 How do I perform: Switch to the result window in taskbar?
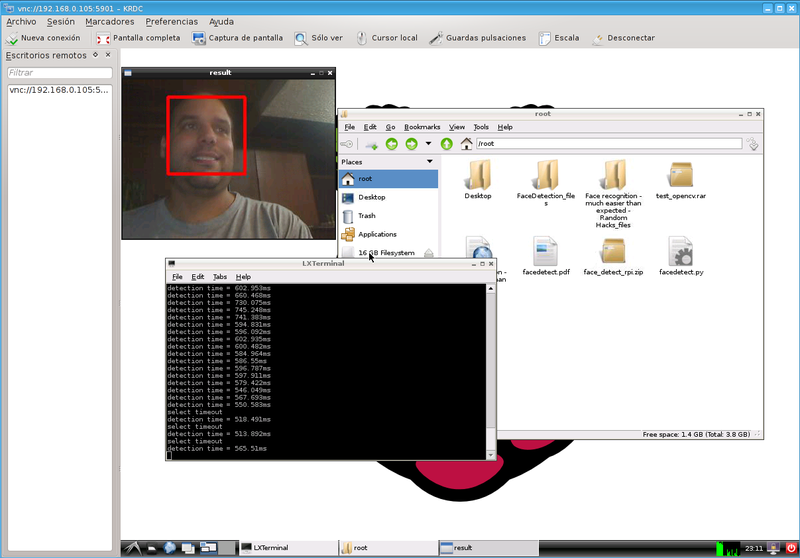point(462,548)
